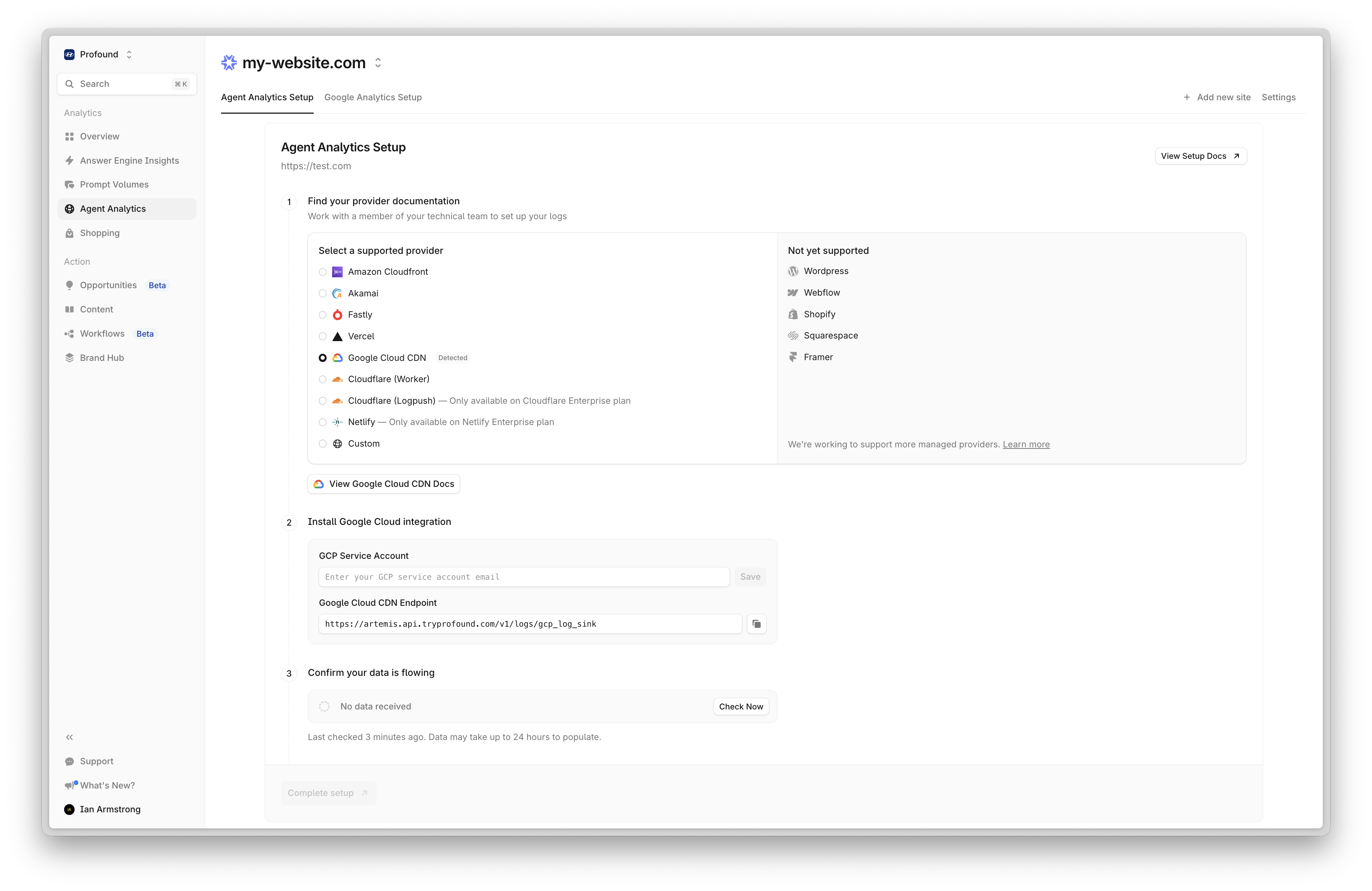1372x891 pixels.
Task: Open Brand Hub from the sidebar
Action: pos(101,357)
